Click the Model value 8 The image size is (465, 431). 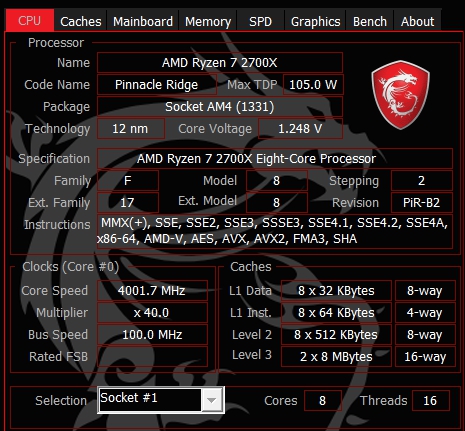click(x=277, y=181)
